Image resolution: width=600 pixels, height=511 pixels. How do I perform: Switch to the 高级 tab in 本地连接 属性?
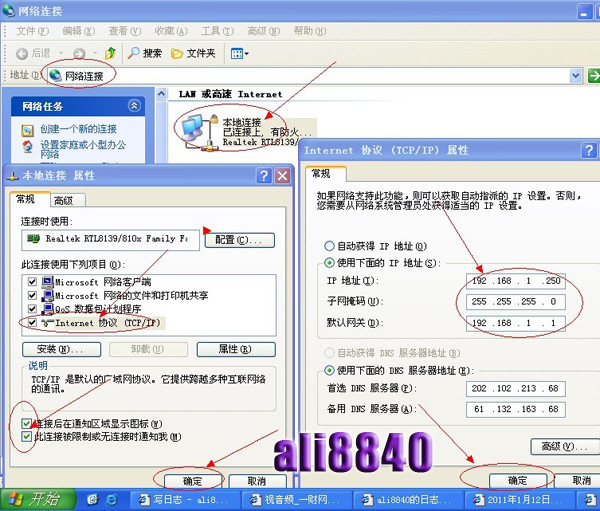(63, 200)
